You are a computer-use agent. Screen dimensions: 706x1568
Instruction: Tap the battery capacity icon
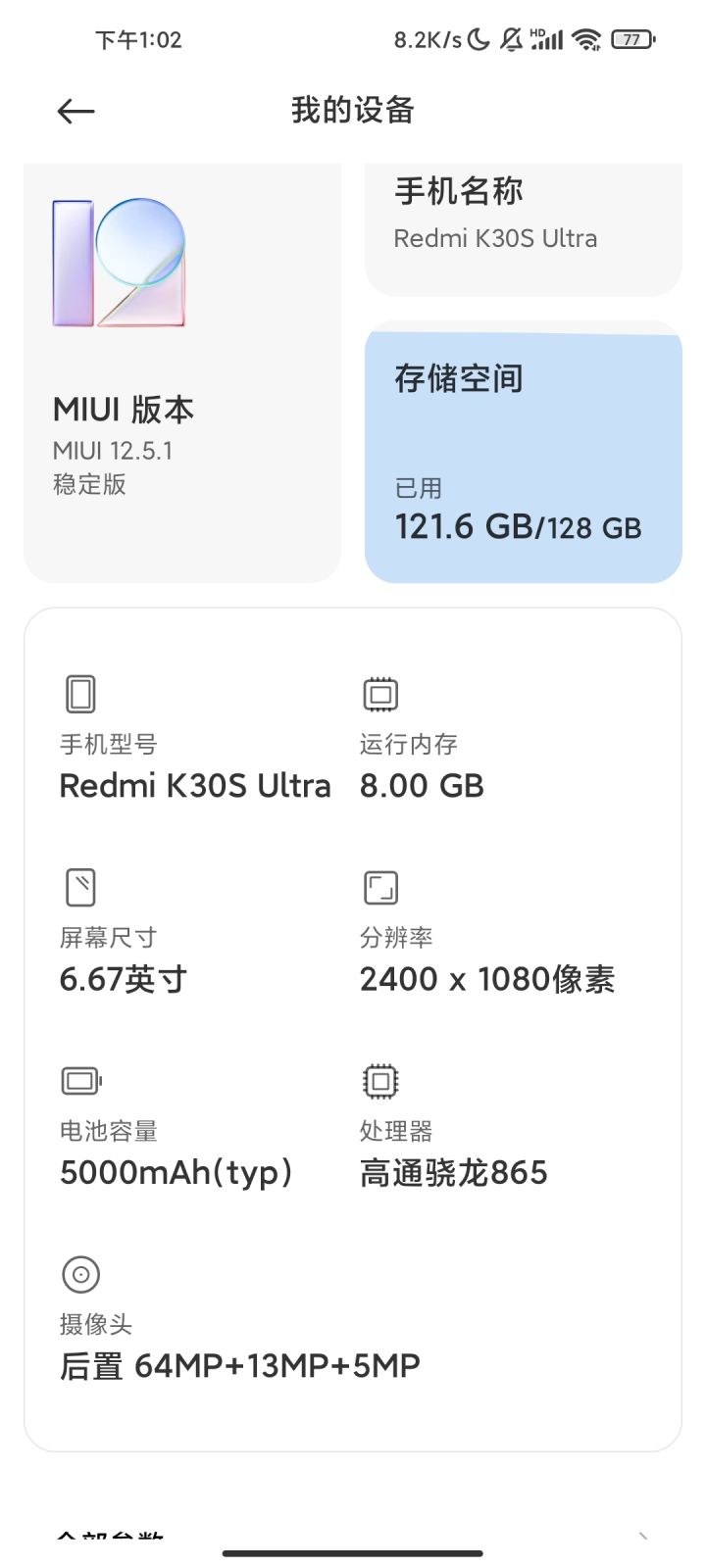[81, 1081]
